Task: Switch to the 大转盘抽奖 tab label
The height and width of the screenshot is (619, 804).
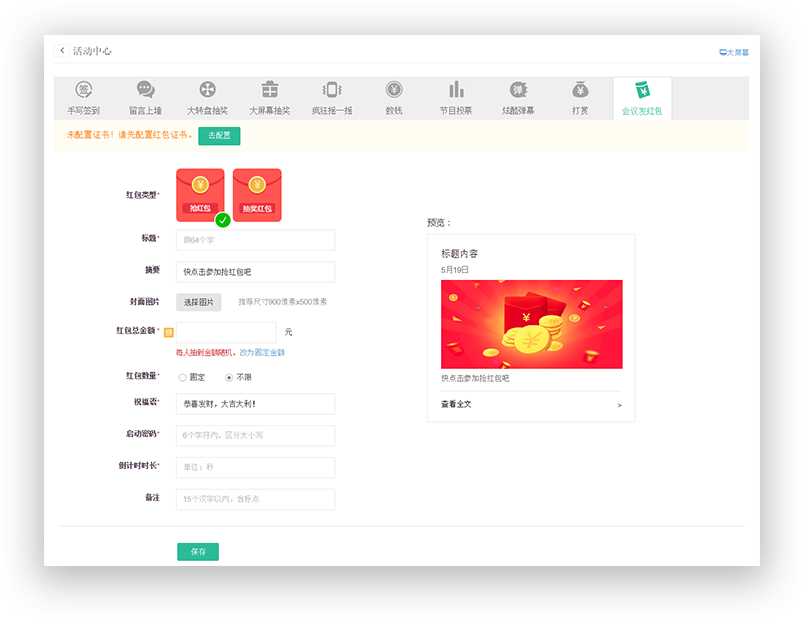Action: click(x=208, y=111)
